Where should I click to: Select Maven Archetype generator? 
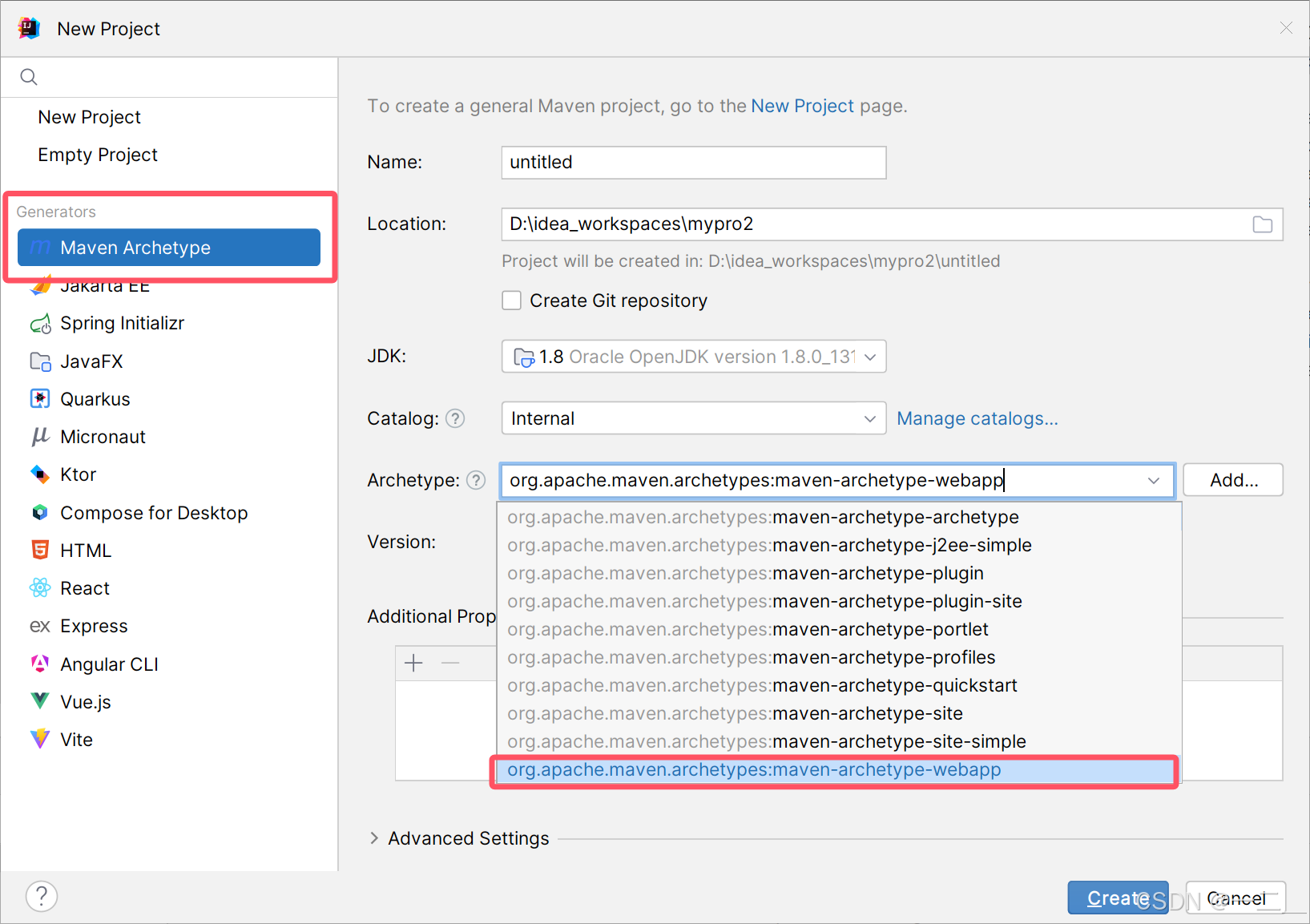pyautogui.click(x=169, y=248)
